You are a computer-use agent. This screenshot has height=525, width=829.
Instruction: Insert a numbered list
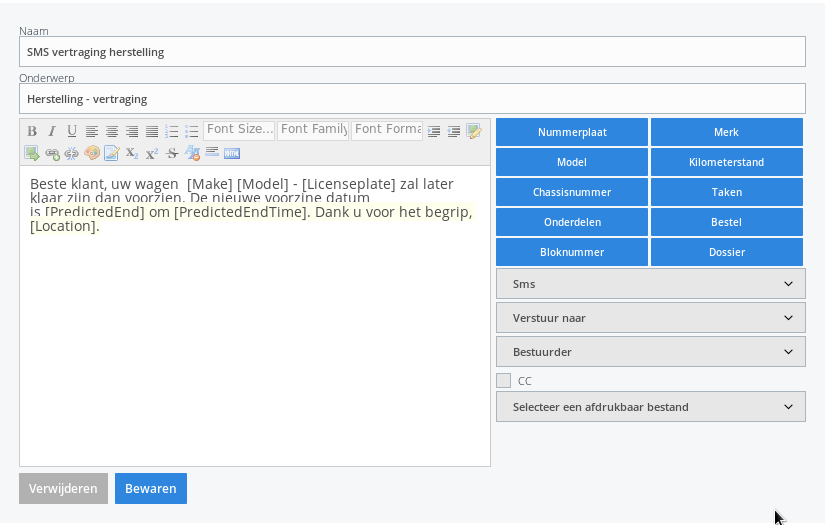[172, 131]
